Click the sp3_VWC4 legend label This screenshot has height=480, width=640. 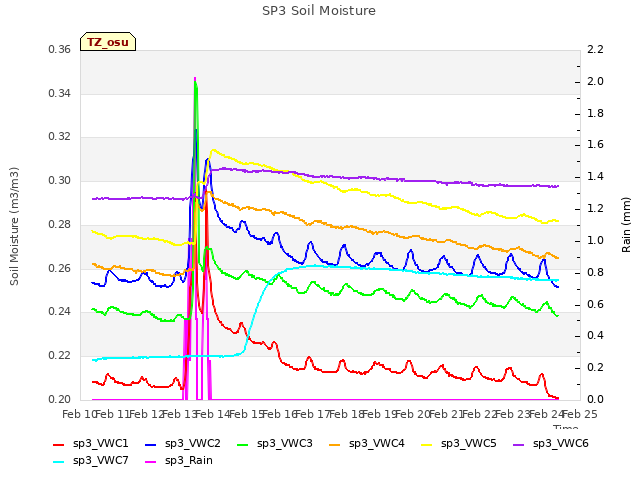[376, 443]
